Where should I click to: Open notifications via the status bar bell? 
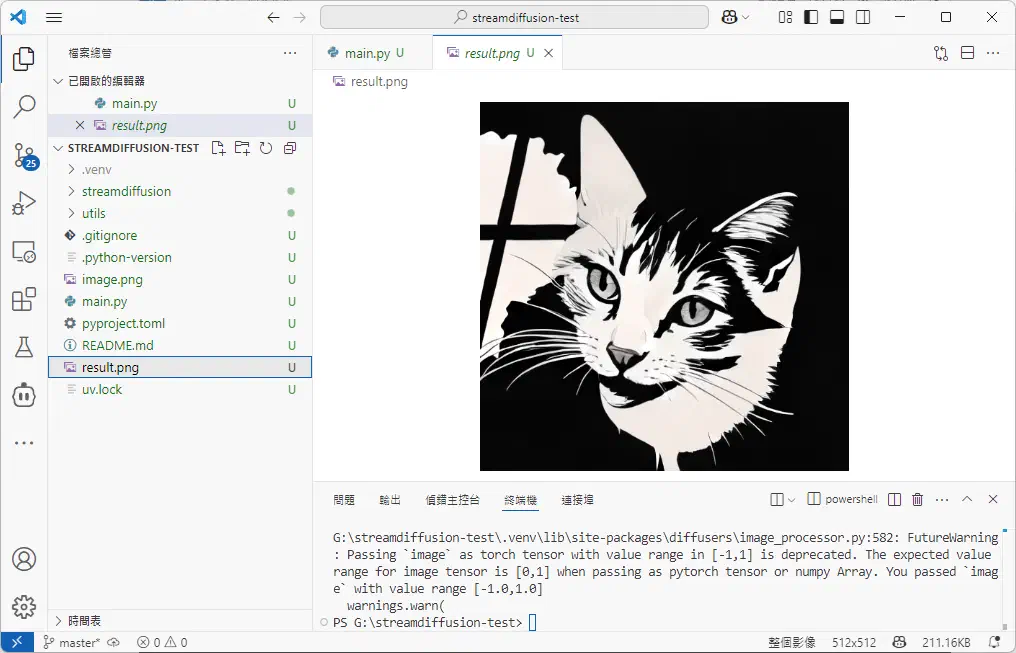point(995,642)
